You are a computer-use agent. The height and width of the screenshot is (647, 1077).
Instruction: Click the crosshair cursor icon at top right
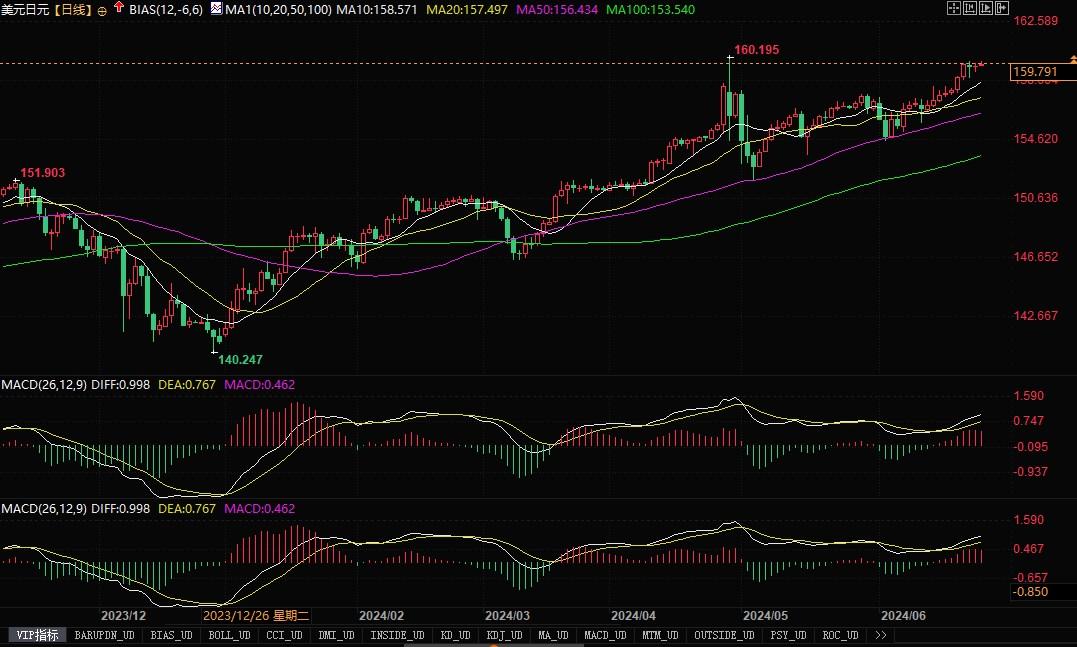point(954,8)
